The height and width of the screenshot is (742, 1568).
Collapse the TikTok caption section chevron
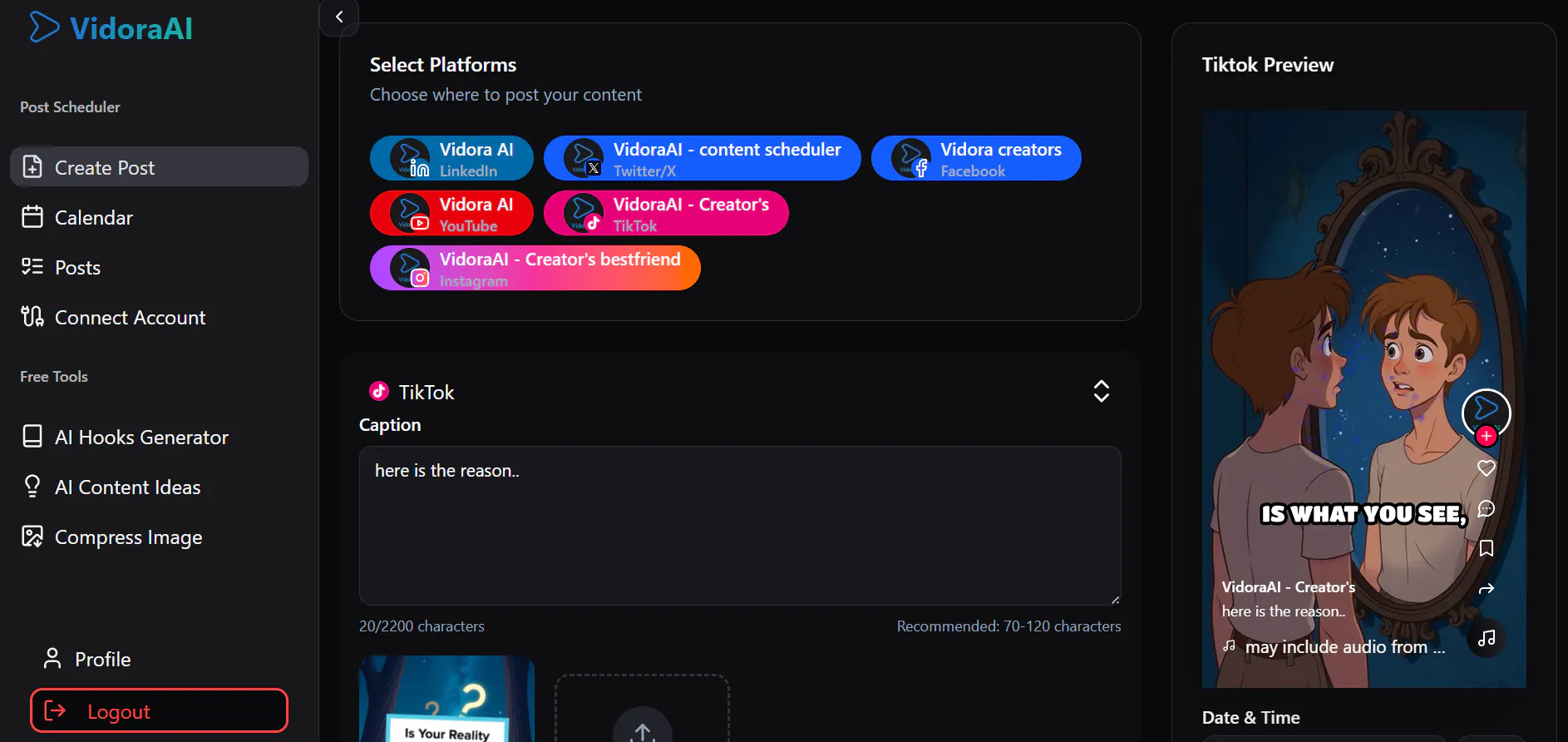(x=1102, y=391)
